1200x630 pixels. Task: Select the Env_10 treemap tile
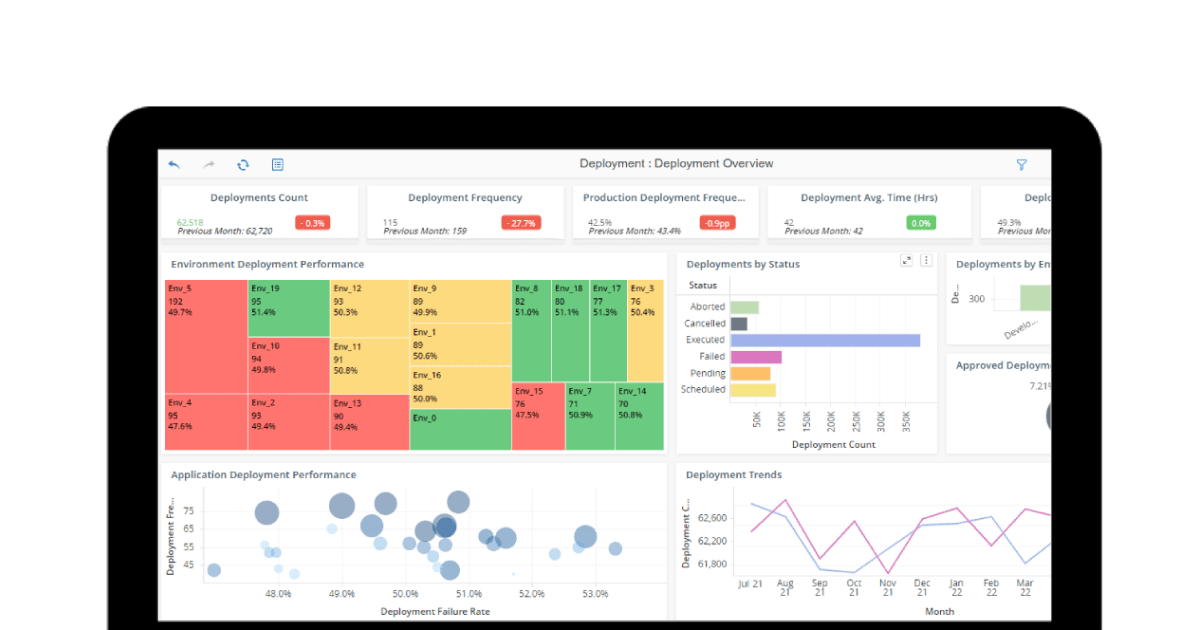pyautogui.click(x=289, y=365)
